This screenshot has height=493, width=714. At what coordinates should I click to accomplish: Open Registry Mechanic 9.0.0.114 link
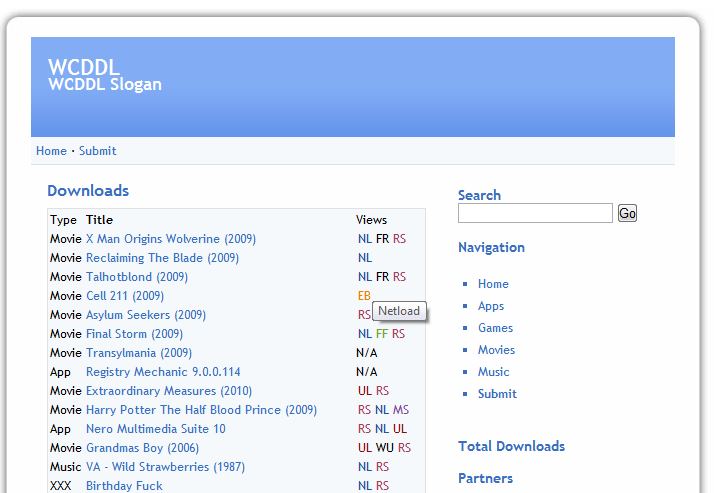163,372
